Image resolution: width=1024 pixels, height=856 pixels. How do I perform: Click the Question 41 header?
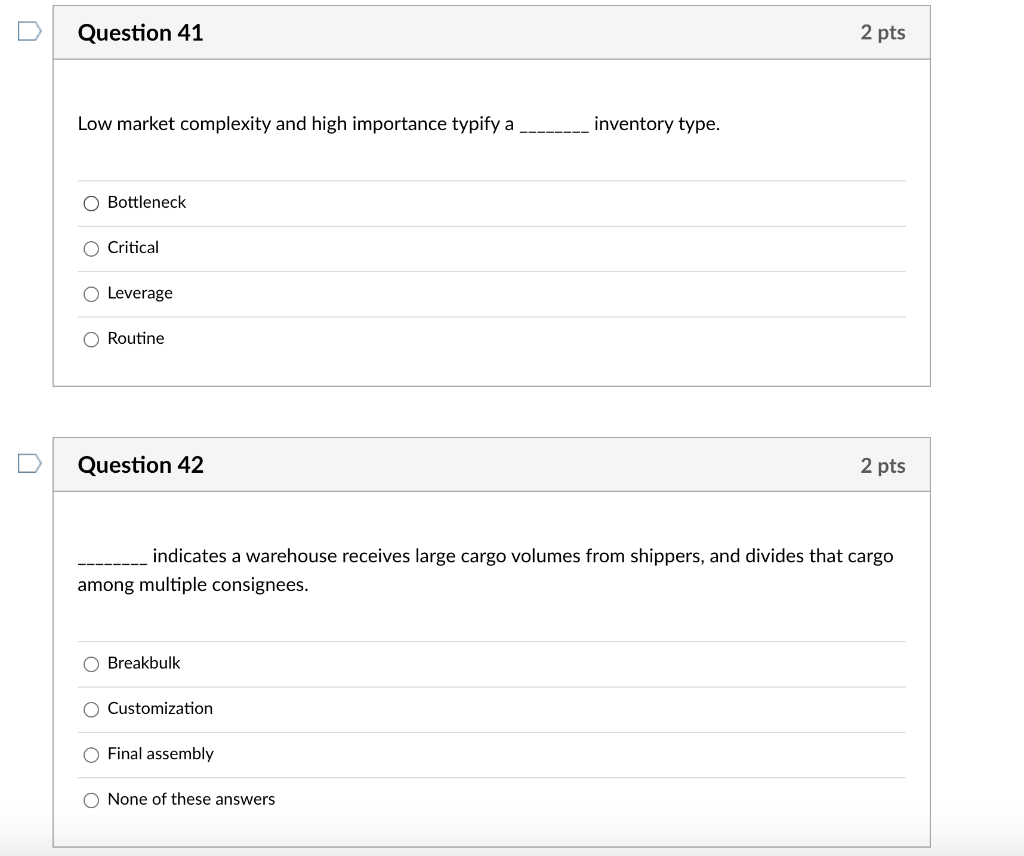click(x=140, y=32)
